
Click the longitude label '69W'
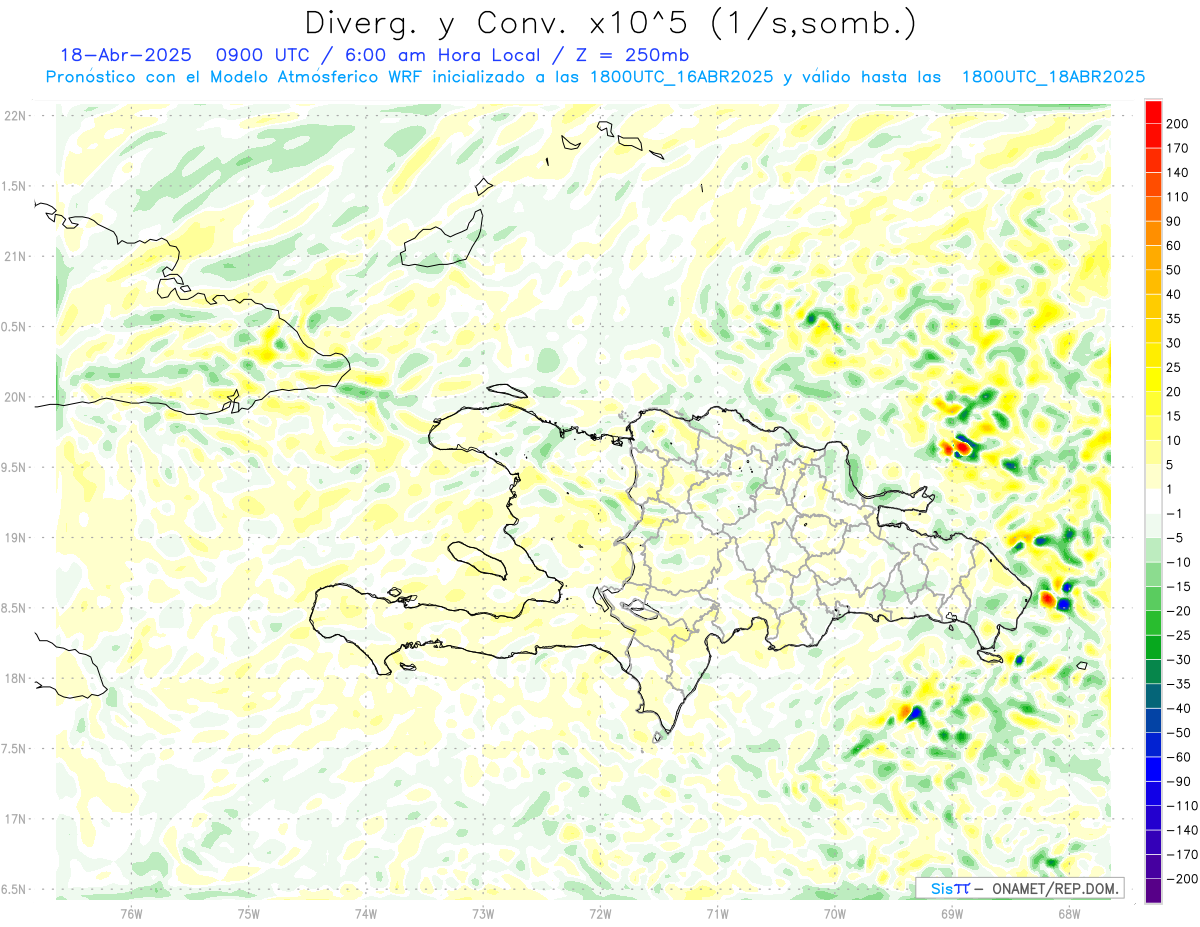(x=951, y=913)
